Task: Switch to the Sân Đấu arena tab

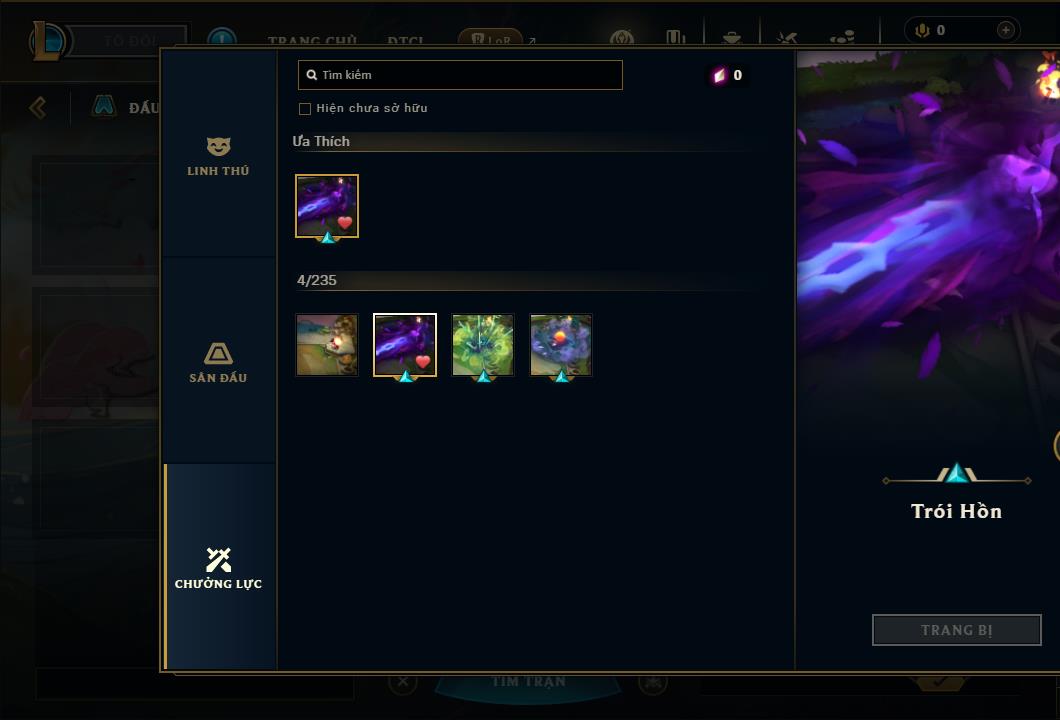Action: [218, 362]
